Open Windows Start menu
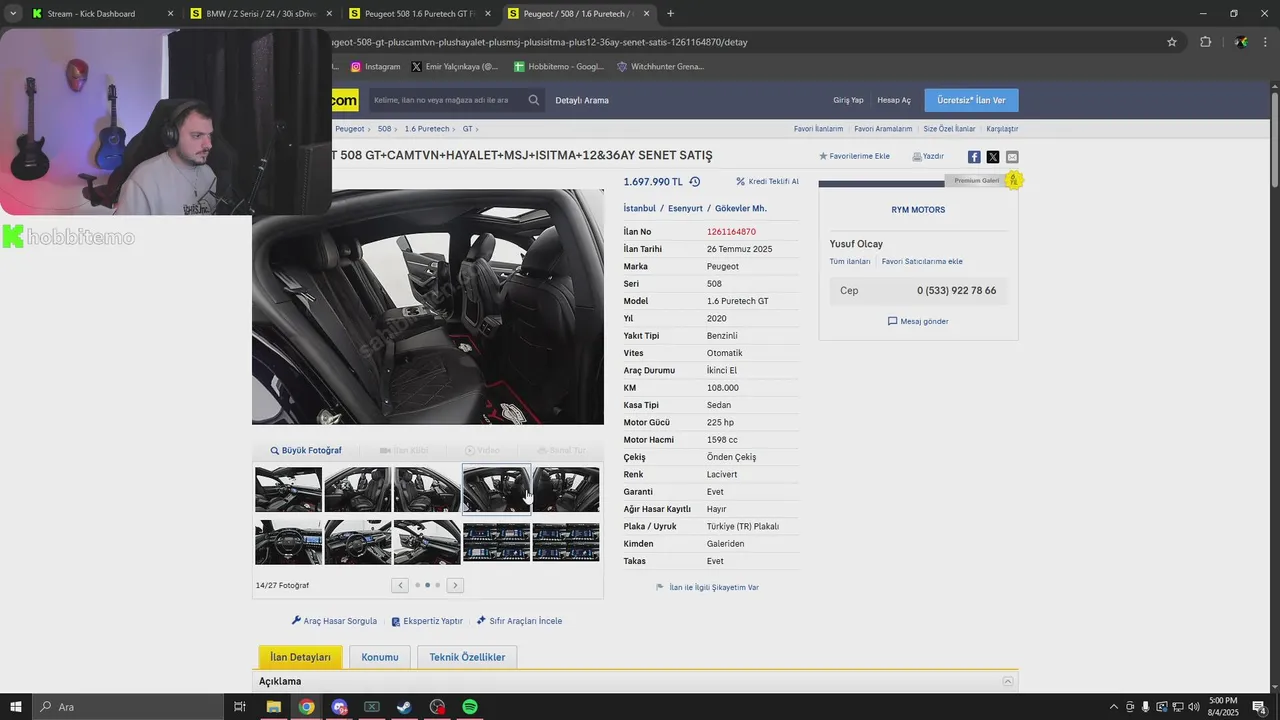1280x720 pixels. (18, 707)
